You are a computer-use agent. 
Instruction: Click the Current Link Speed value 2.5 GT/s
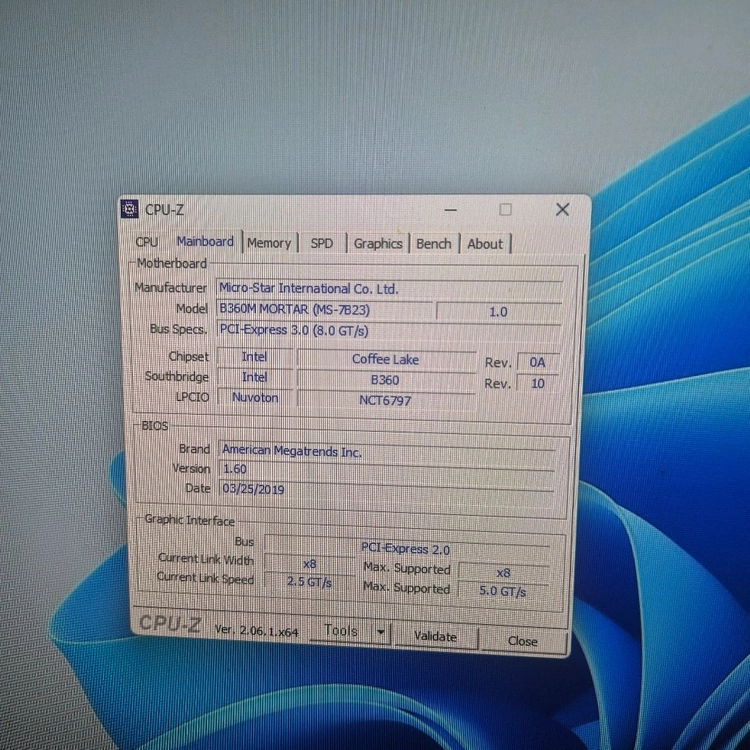coord(309,582)
